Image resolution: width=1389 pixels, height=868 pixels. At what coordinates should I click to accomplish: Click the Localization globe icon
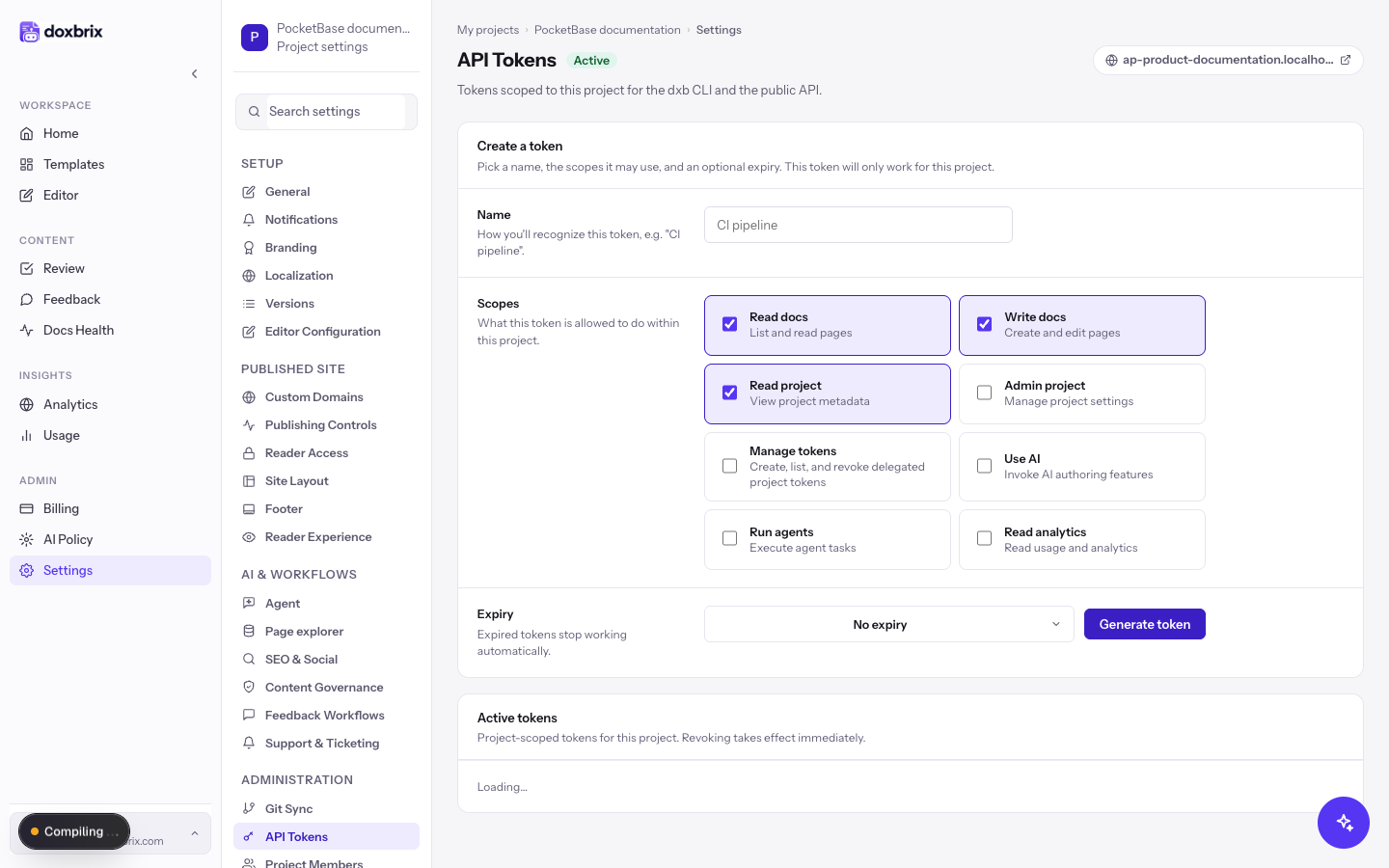coord(249,276)
